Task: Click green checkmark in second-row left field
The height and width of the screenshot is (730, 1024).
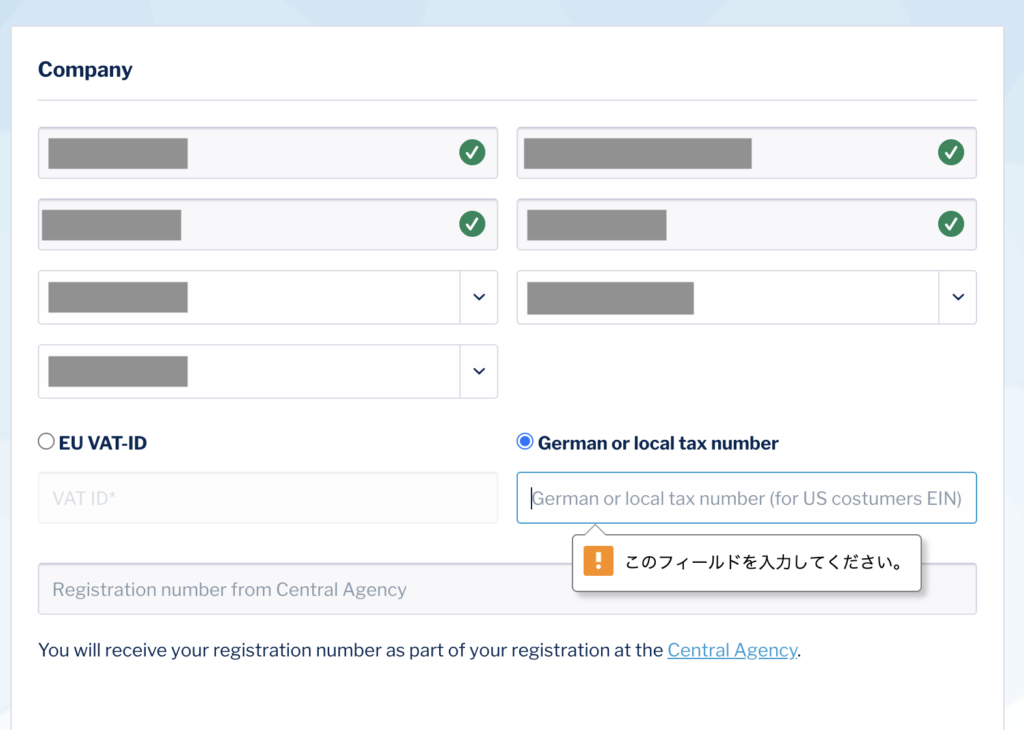Action: (x=472, y=224)
